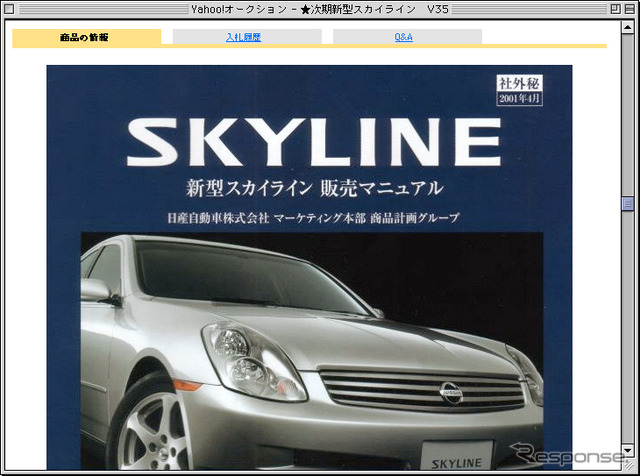Click the 新型スカイライン 販売マニュアル heading
Image resolution: width=640 pixels, height=476 pixels.
[x=314, y=189]
